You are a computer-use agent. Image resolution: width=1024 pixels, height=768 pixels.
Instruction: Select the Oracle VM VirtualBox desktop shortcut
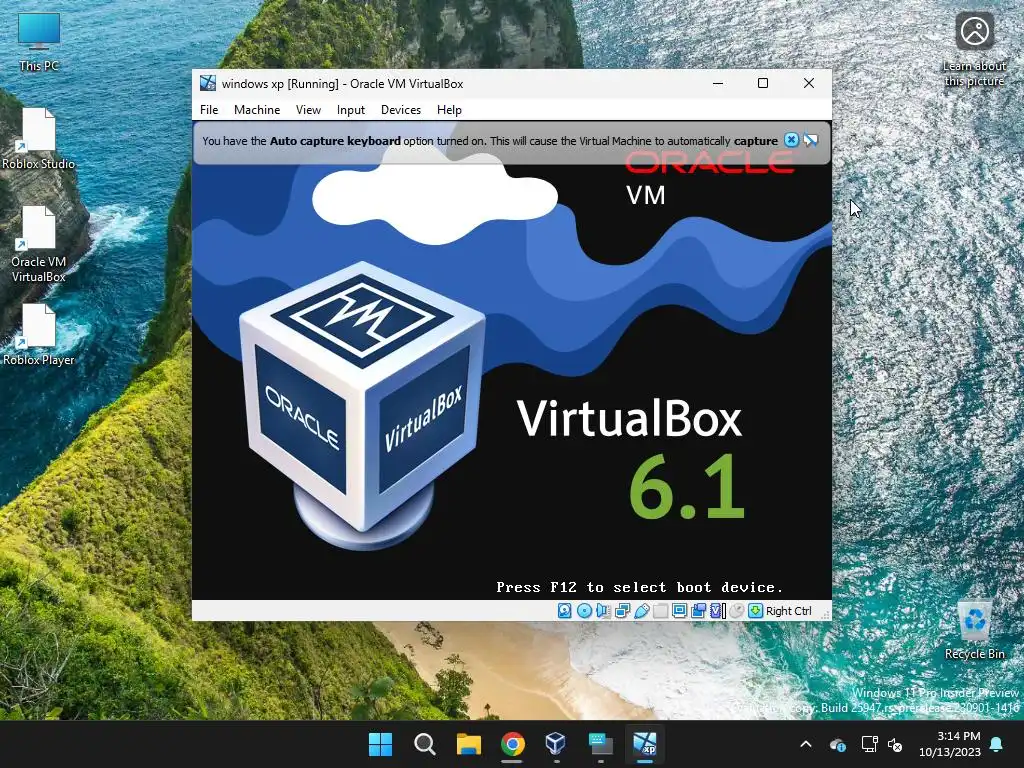coord(39,245)
